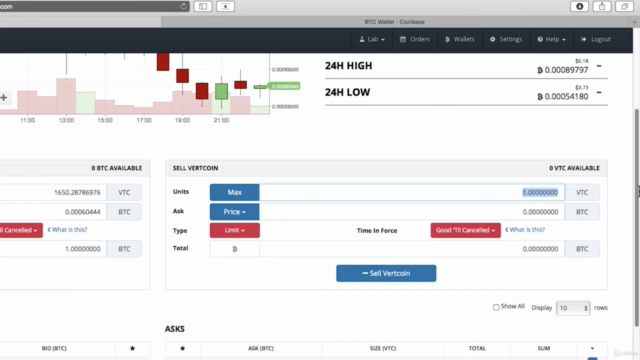This screenshot has width=640, height=360.
Task: Click the Max units button
Action: click(x=234, y=192)
